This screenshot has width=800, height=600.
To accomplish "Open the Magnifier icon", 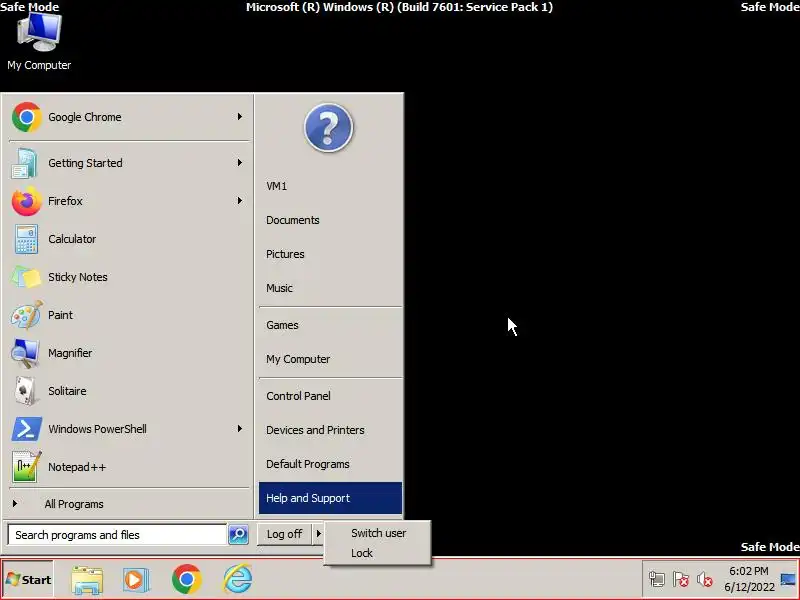I will coord(25,353).
